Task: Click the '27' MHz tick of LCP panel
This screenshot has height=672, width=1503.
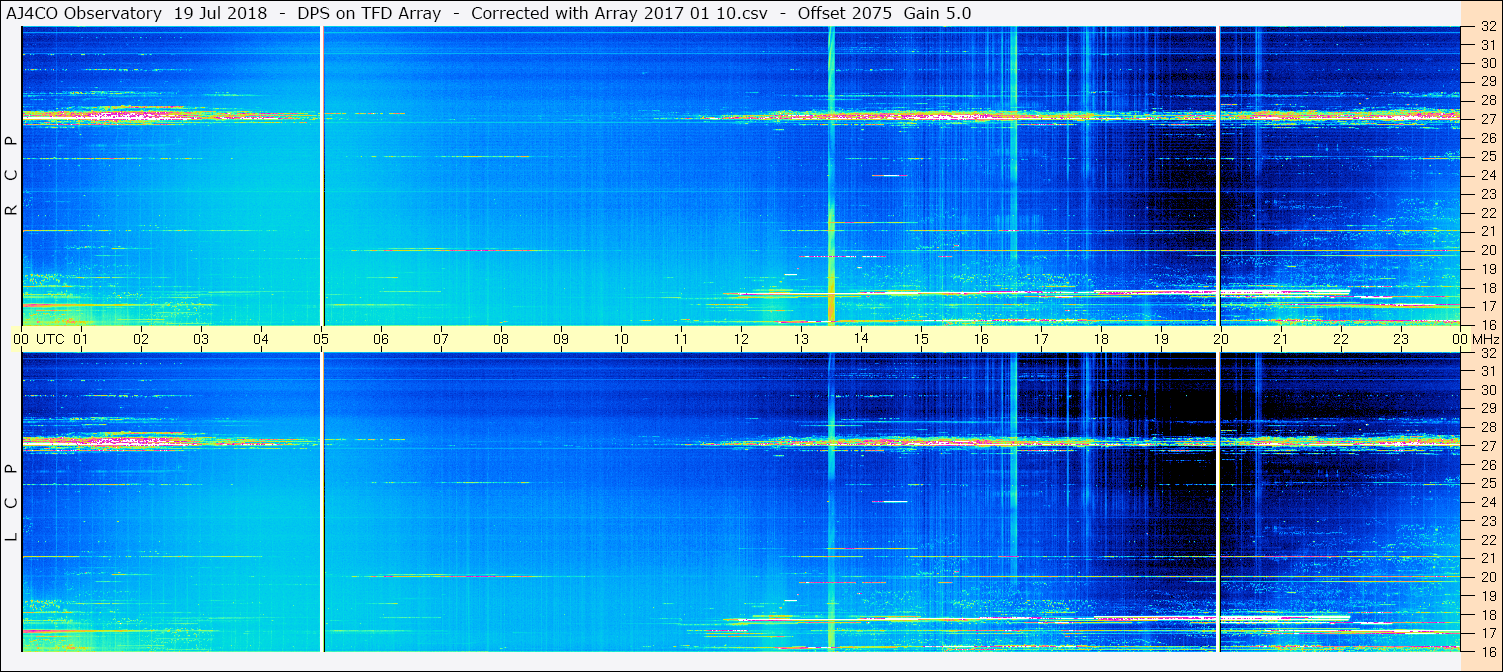Action: (1487, 446)
